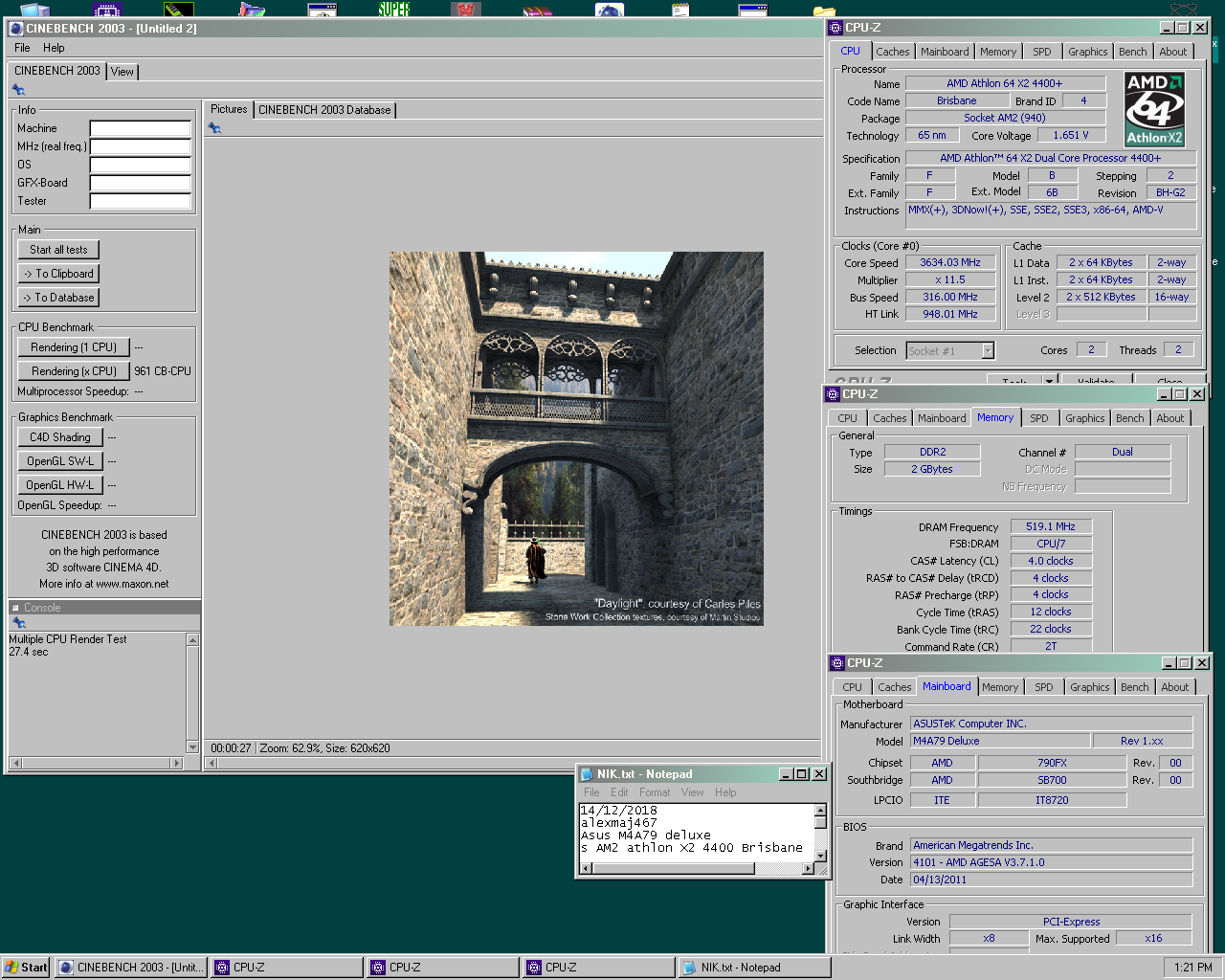Select the Pictures tab
Image resolution: width=1225 pixels, height=980 pixels.
(x=229, y=109)
